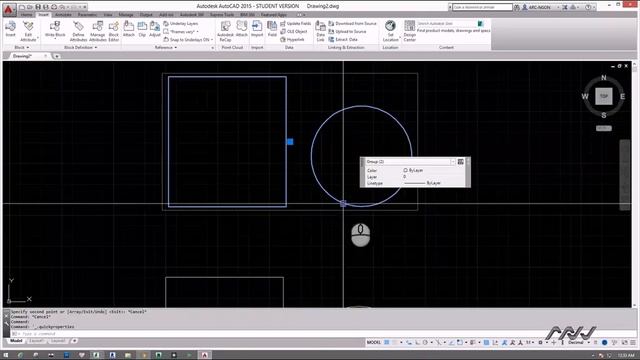Switch to the Annotate ribbon tab

tap(63, 15)
